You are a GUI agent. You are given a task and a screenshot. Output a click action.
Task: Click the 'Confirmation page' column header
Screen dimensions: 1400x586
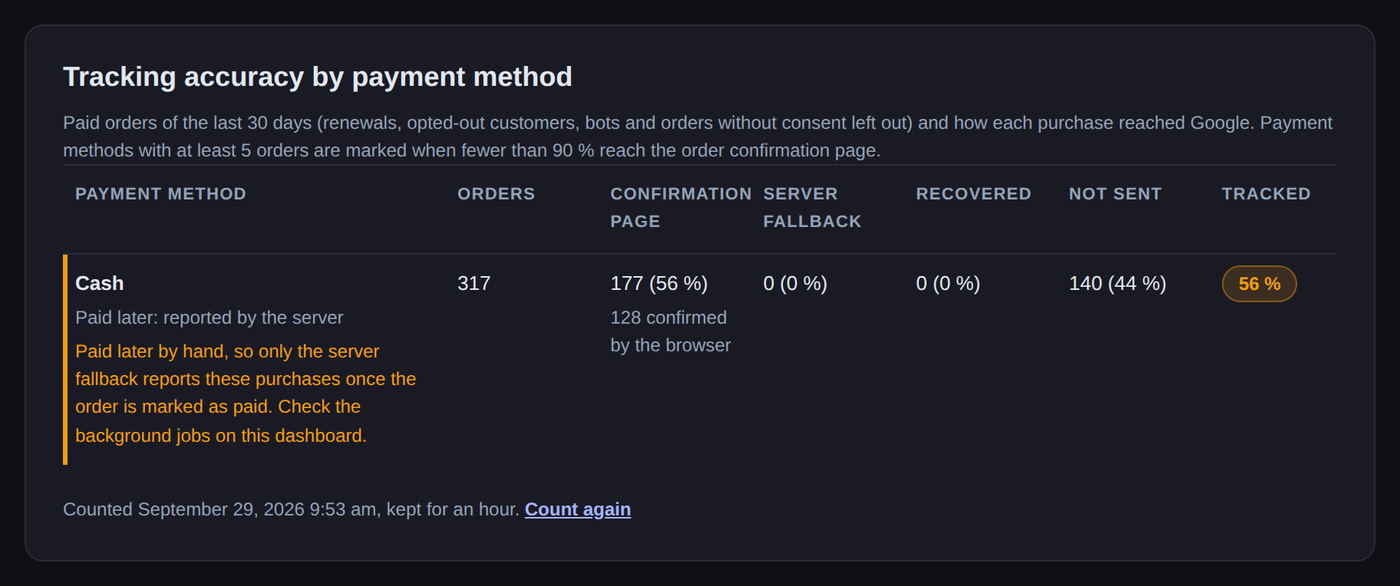click(x=681, y=208)
